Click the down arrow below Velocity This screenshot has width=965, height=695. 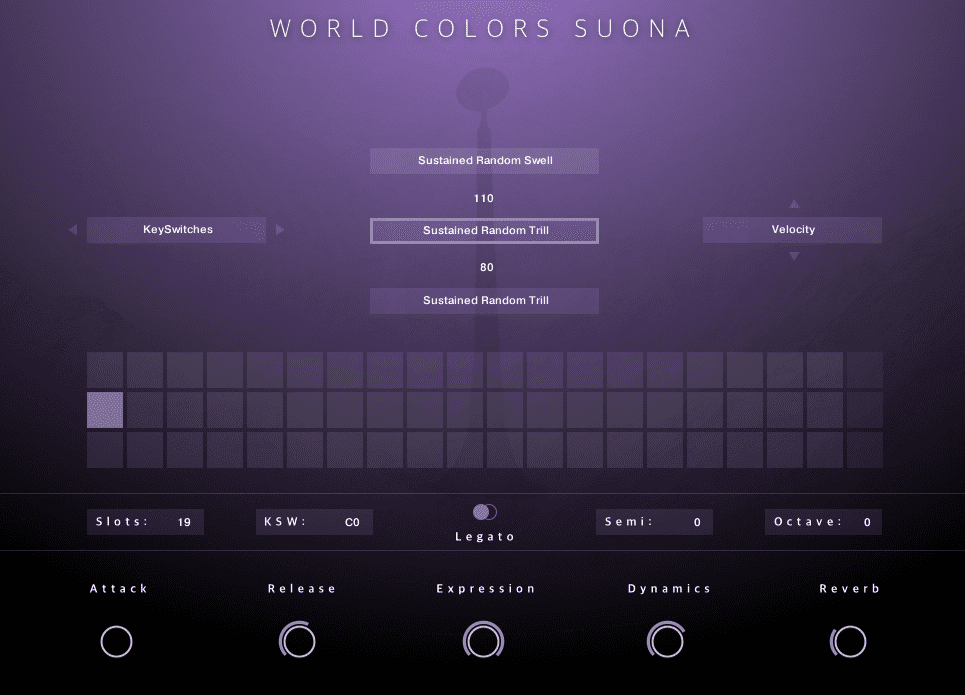(x=794, y=257)
